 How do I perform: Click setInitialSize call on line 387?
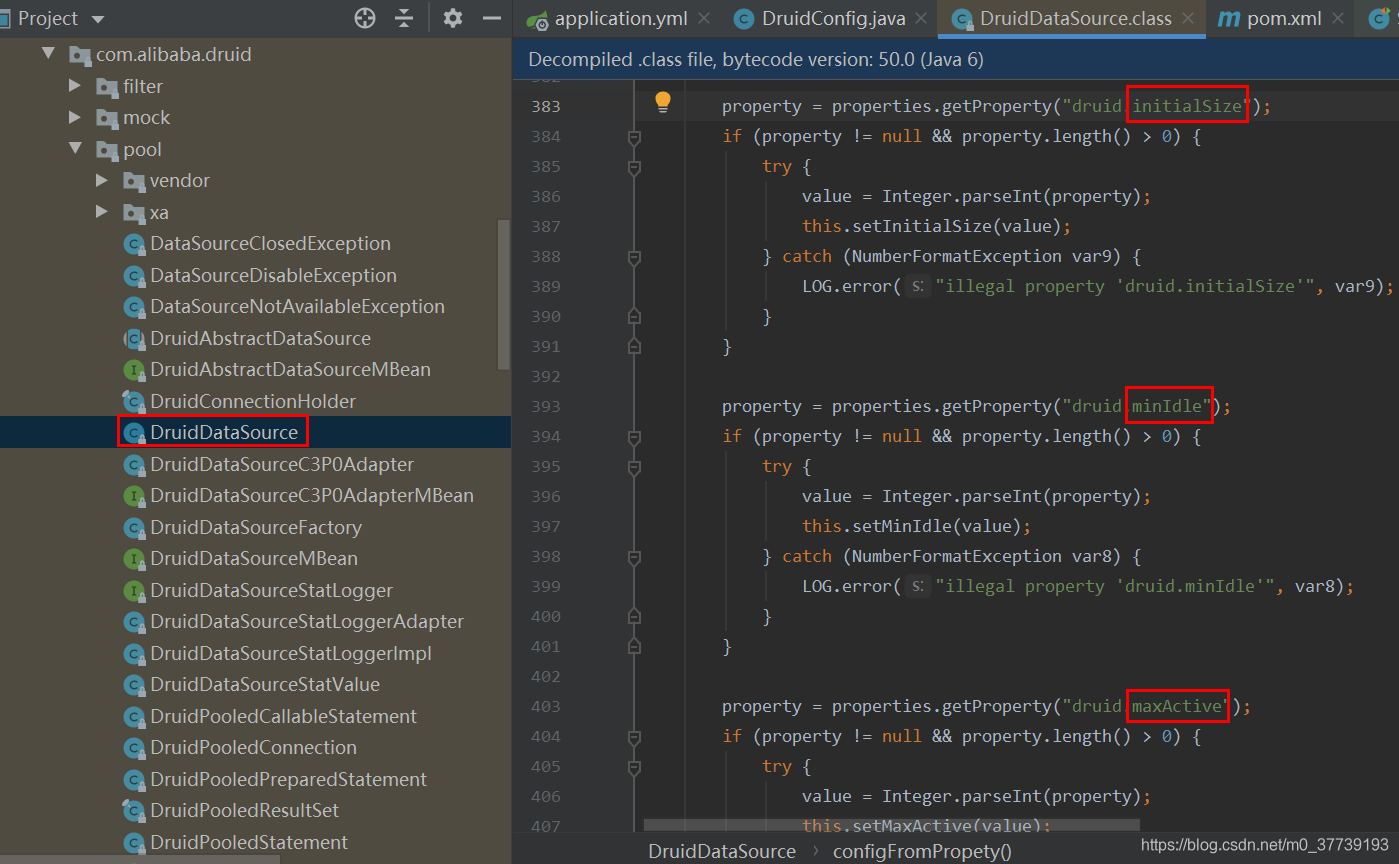click(x=937, y=226)
